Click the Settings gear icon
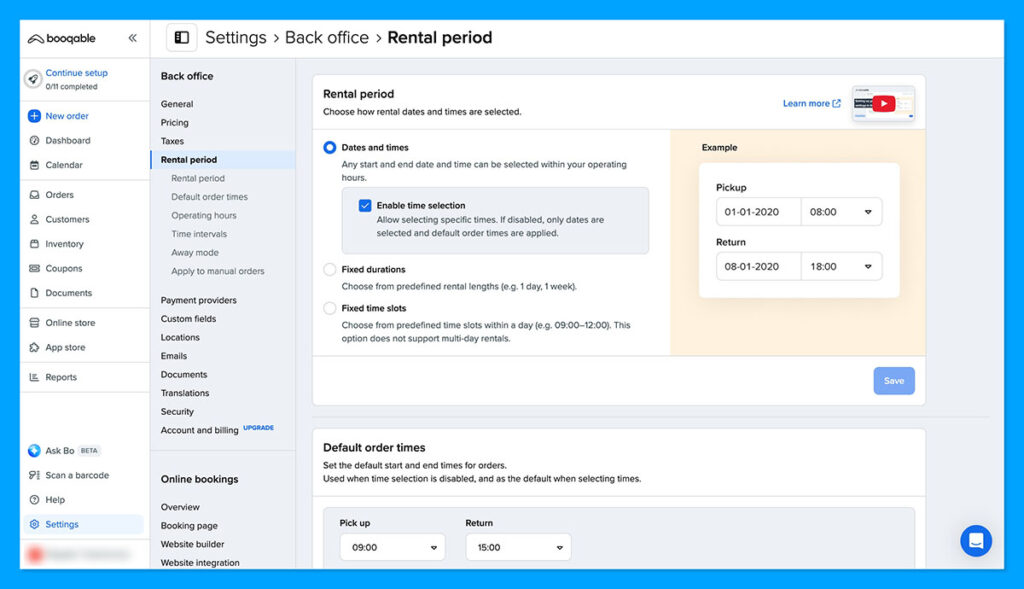 point(34,524)
